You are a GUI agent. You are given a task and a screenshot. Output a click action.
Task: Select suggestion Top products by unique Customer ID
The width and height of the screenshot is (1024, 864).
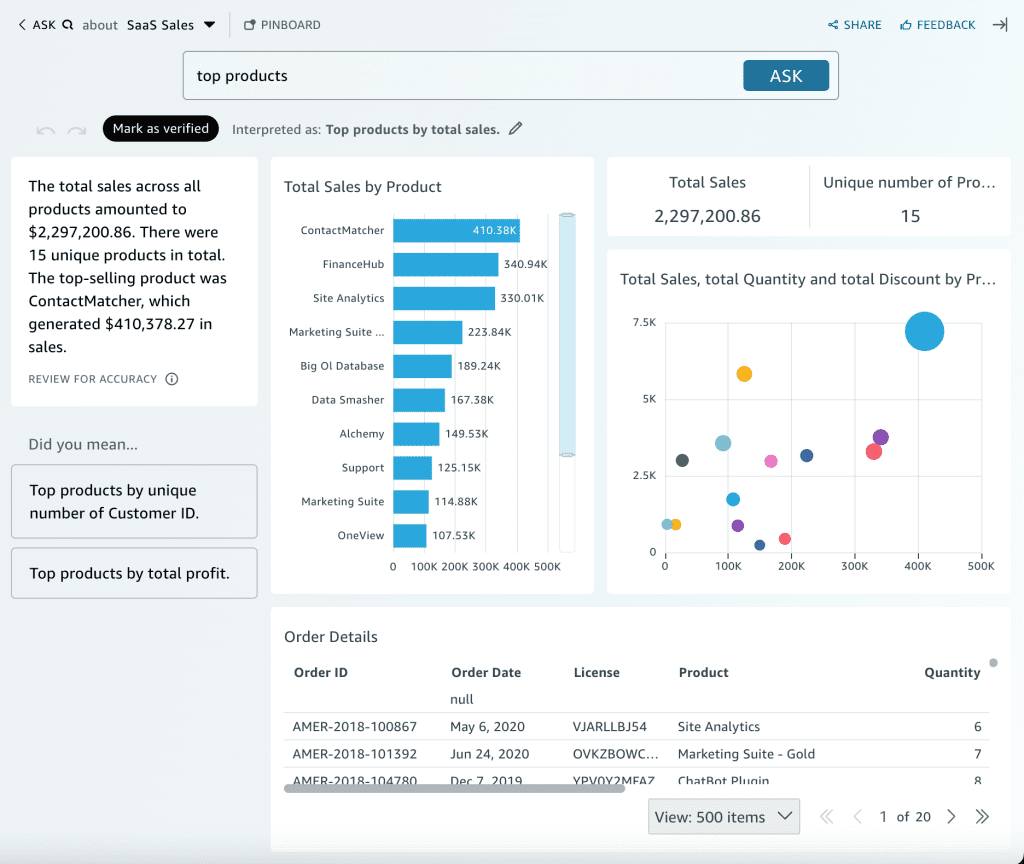pyautogui.click(x=133, y=500)
